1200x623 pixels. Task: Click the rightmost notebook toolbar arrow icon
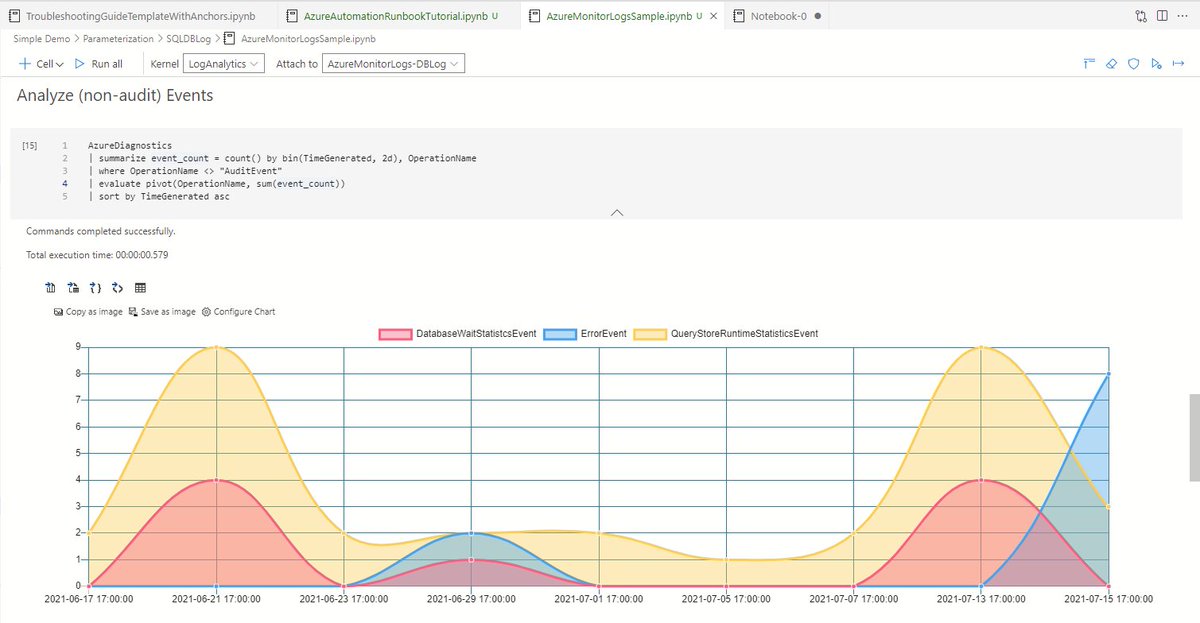click(x=1178, y=63)
